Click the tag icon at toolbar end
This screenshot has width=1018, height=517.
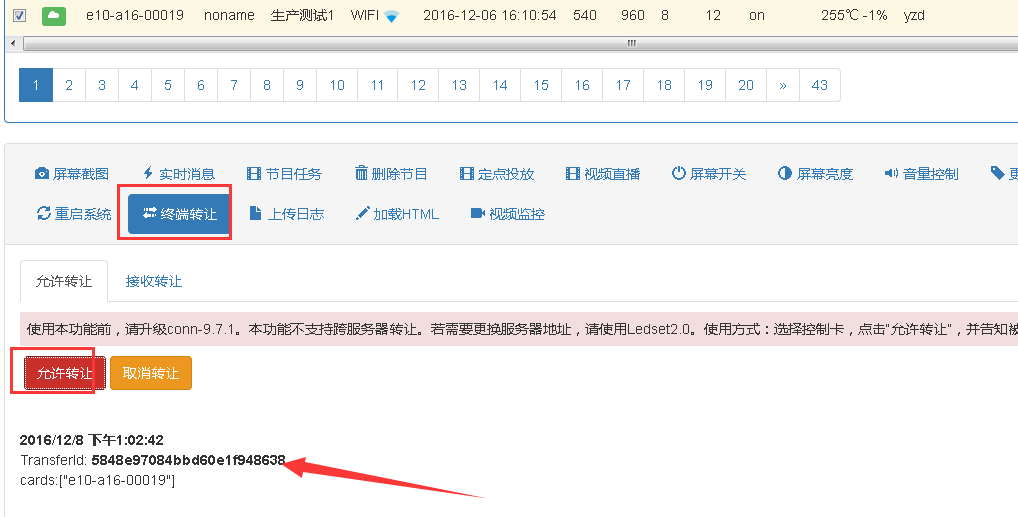click(998, 173)
